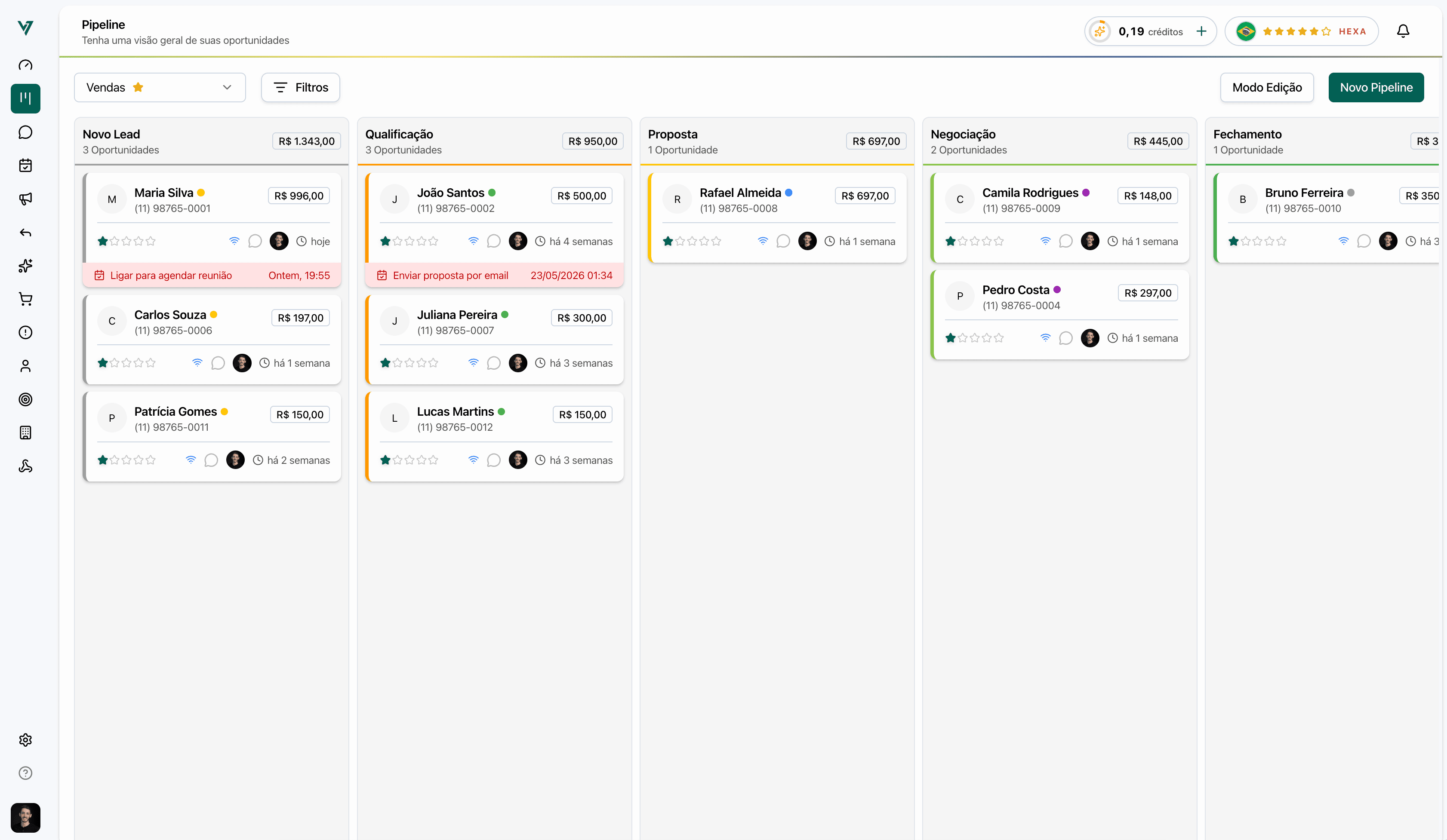Screen dimensions: 1447x840
Task: Open the shopping cart icon in sidebar
Action: (x=25, y=299)
